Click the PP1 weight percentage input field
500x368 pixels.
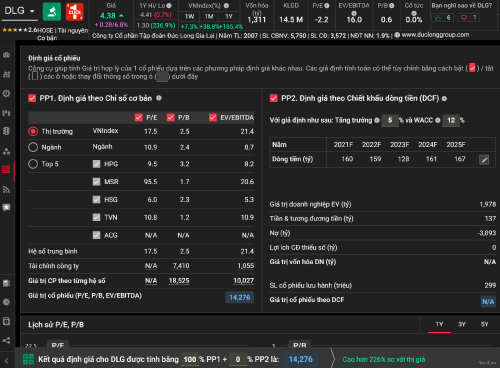click(190, 359)
